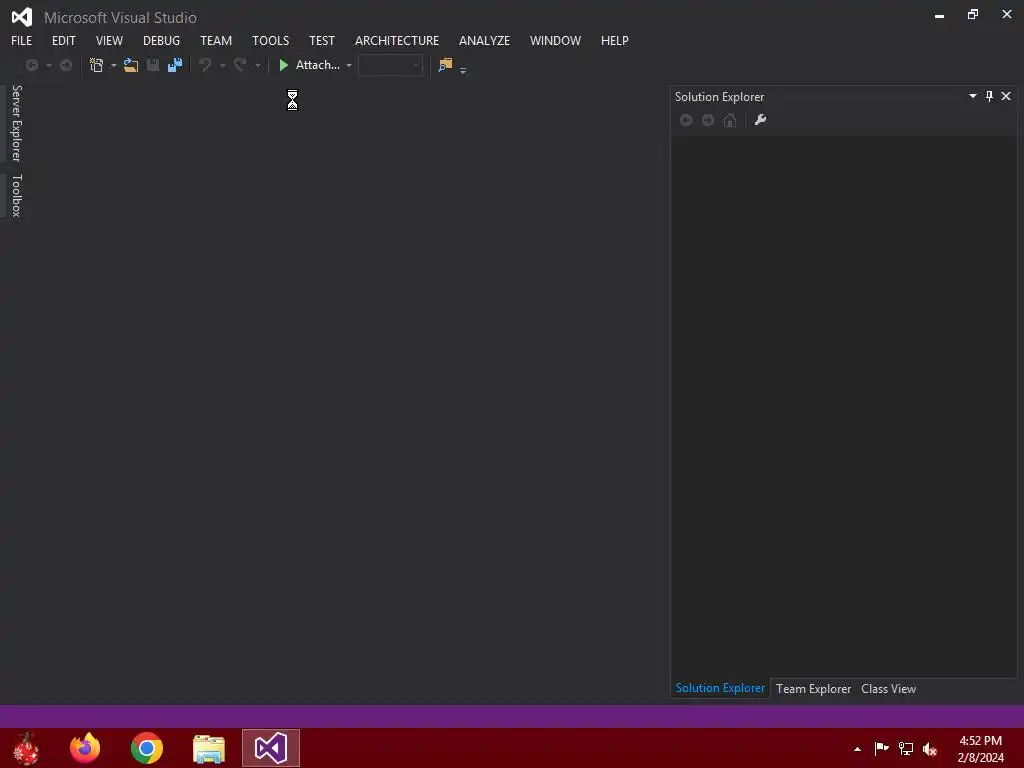1024x768 pixels.
Task: Open the DEBUG menu
Action: (x=161, y=40)
